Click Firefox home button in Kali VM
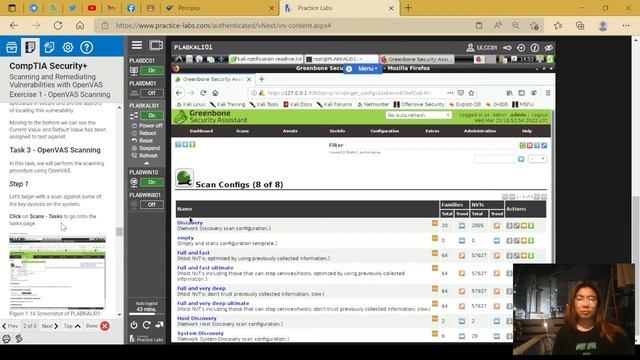Screen dimensions: 640x360 215,93
